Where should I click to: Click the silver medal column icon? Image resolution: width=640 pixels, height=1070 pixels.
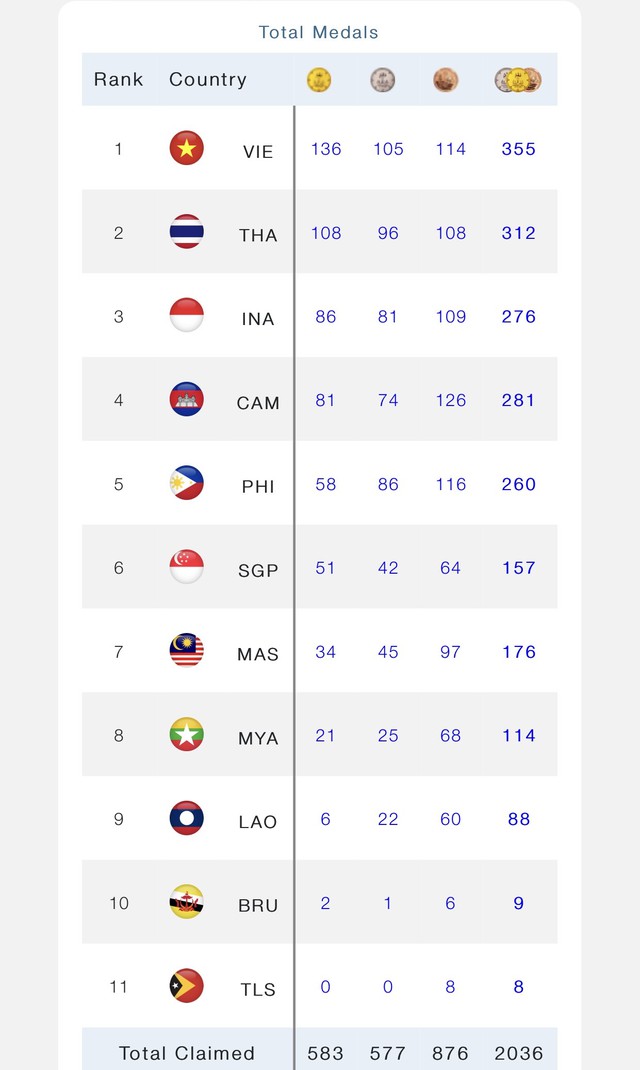[382, 80]
